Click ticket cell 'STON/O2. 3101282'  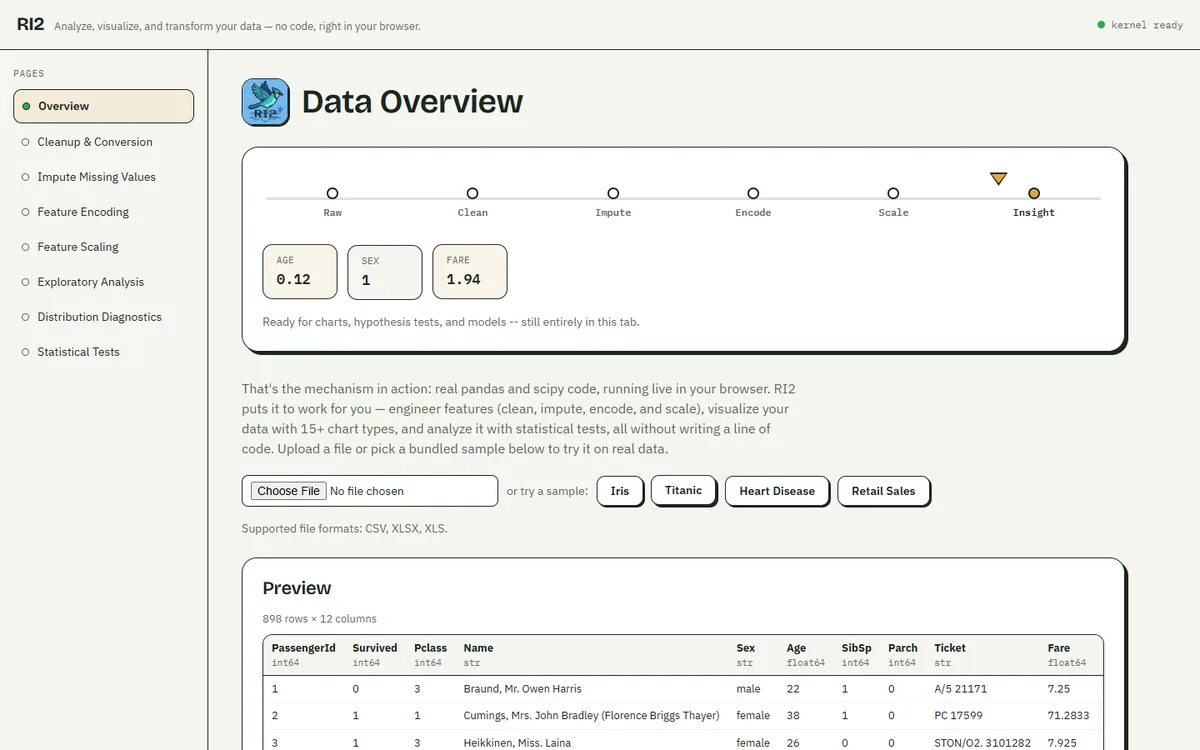coord(982,743)
